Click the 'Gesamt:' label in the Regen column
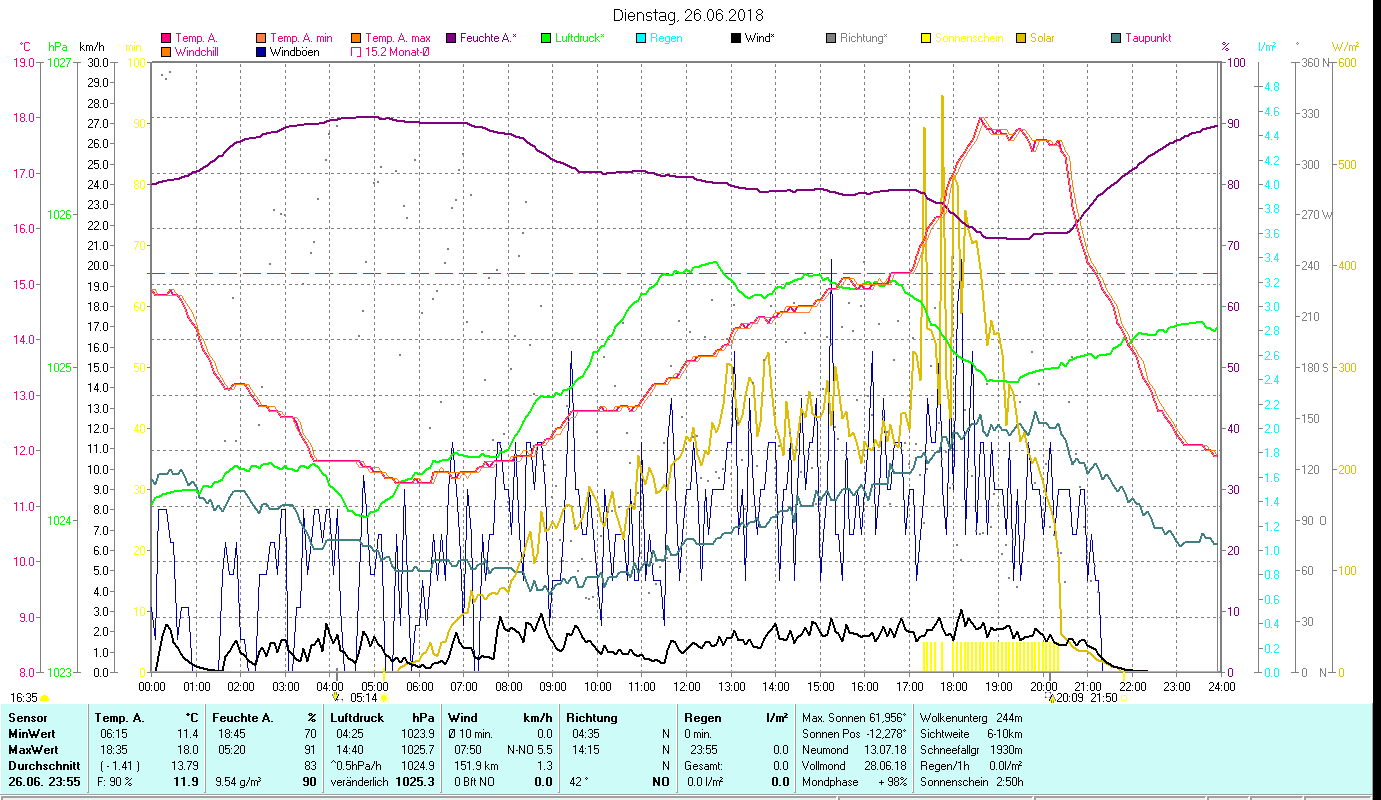The width and height of the screenshot is (1381, 800). pyautogui.click(x=703, y=766)
